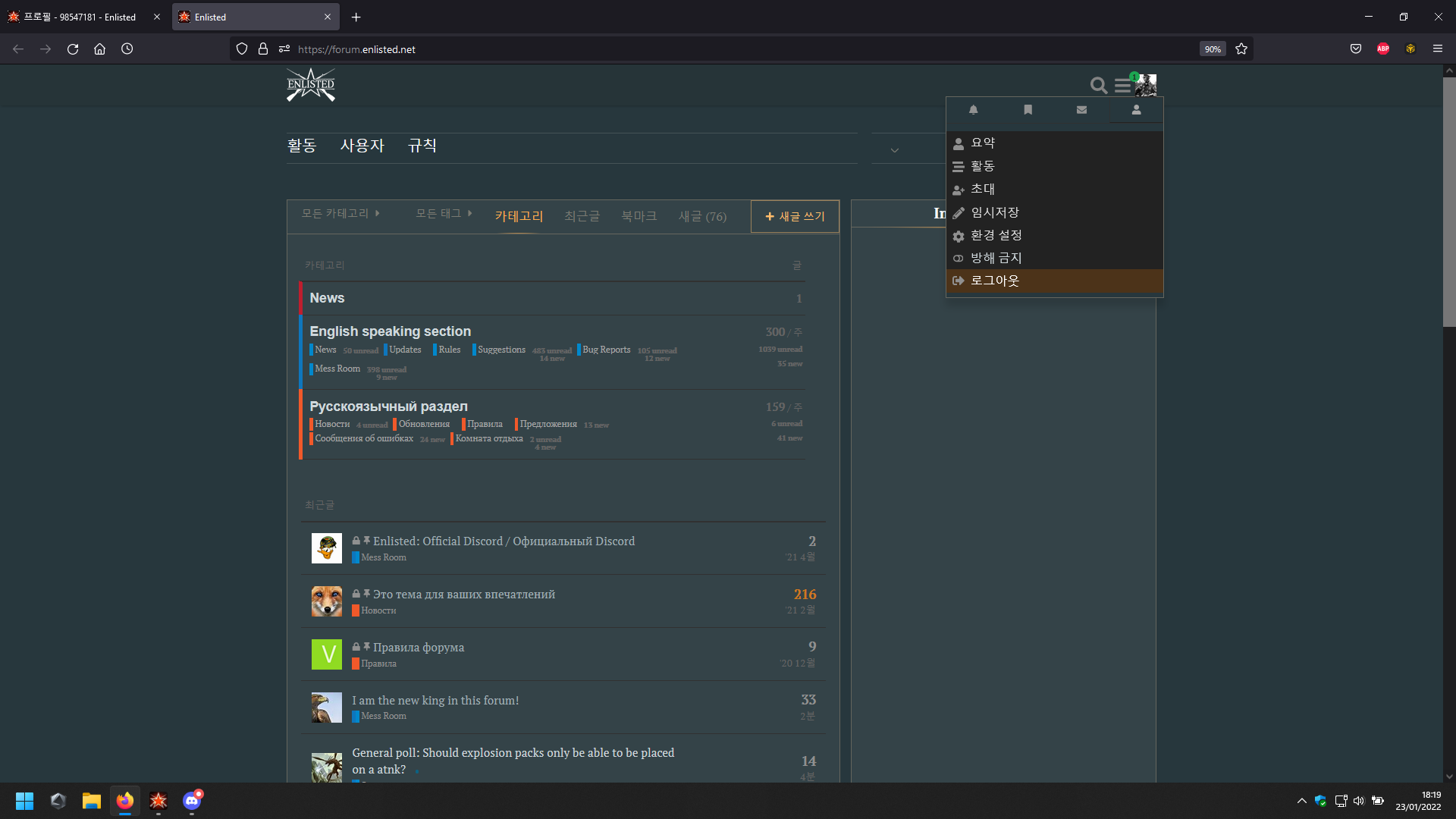Open browser history clock icon

[x=127, y=49]
